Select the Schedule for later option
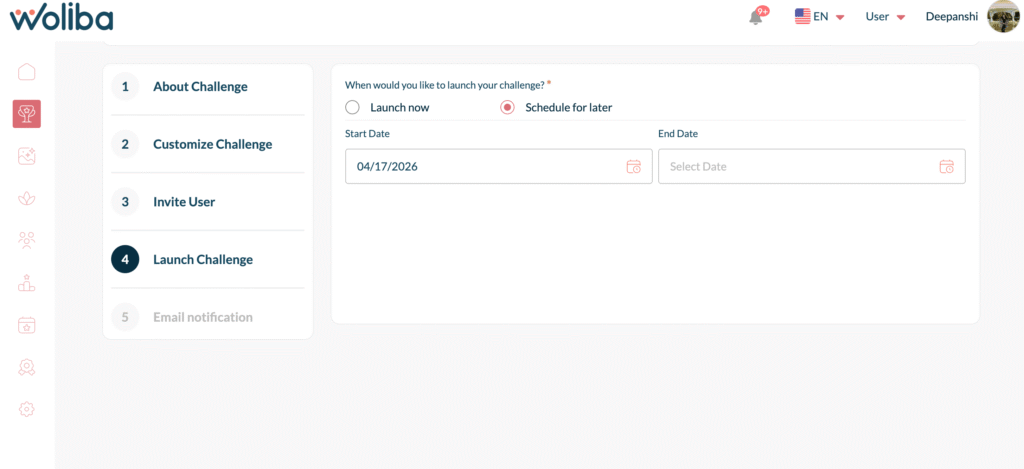This screenshot has height=469, width=1024. point(507,107)
